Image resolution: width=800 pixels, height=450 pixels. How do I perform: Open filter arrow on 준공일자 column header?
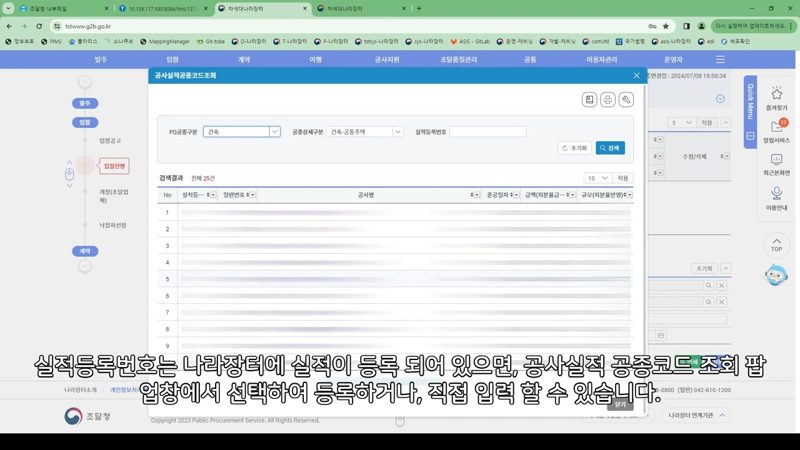516,195
